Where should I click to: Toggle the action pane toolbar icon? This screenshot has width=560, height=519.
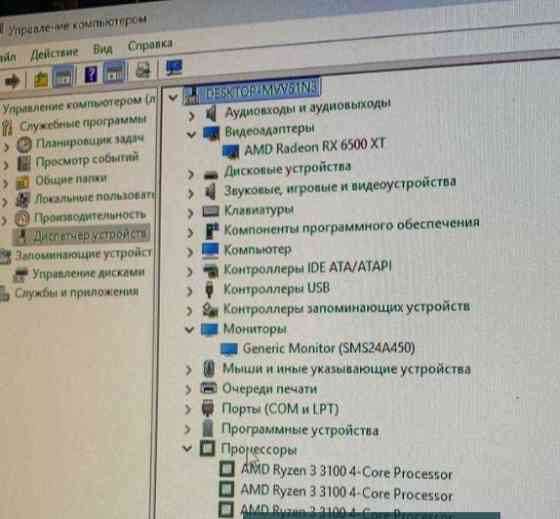click(x=114, y=72)
